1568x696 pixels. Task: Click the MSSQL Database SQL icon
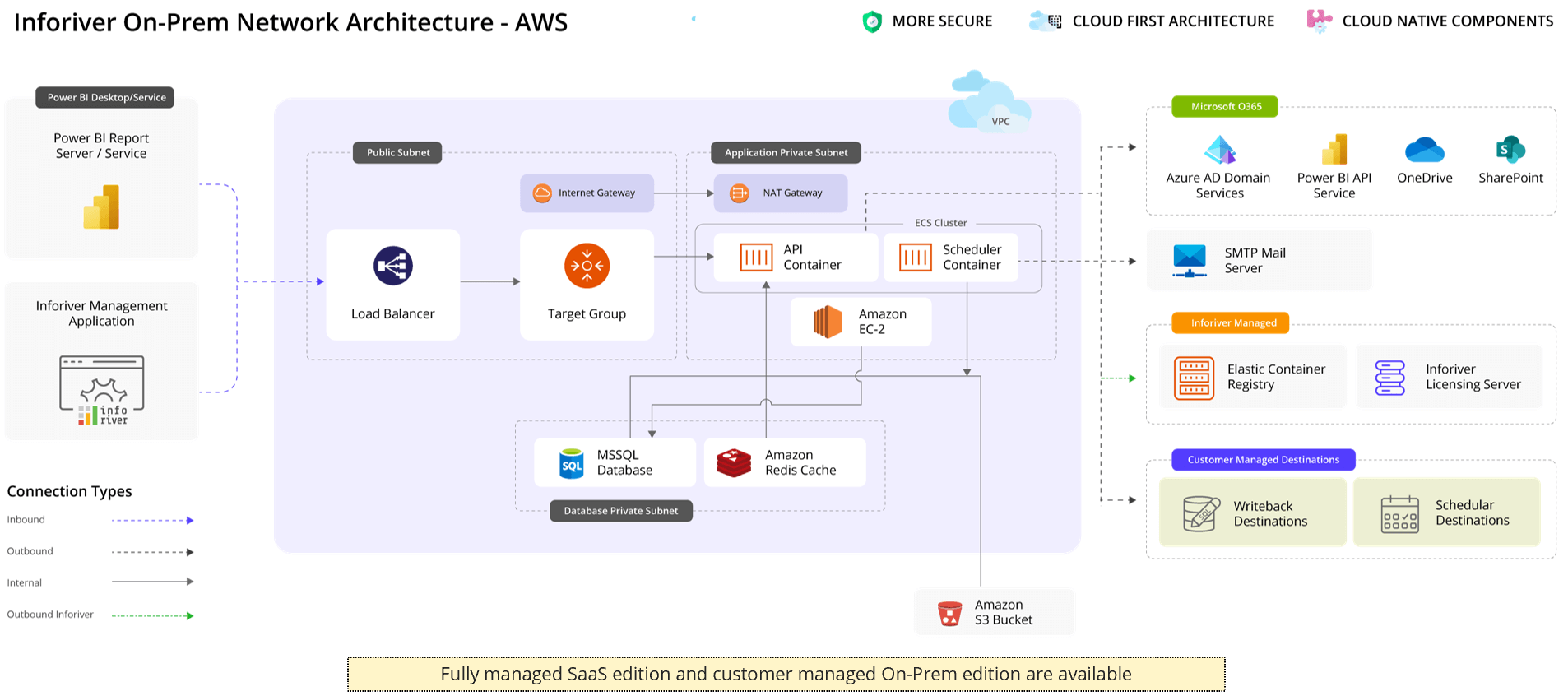point(571,463)
